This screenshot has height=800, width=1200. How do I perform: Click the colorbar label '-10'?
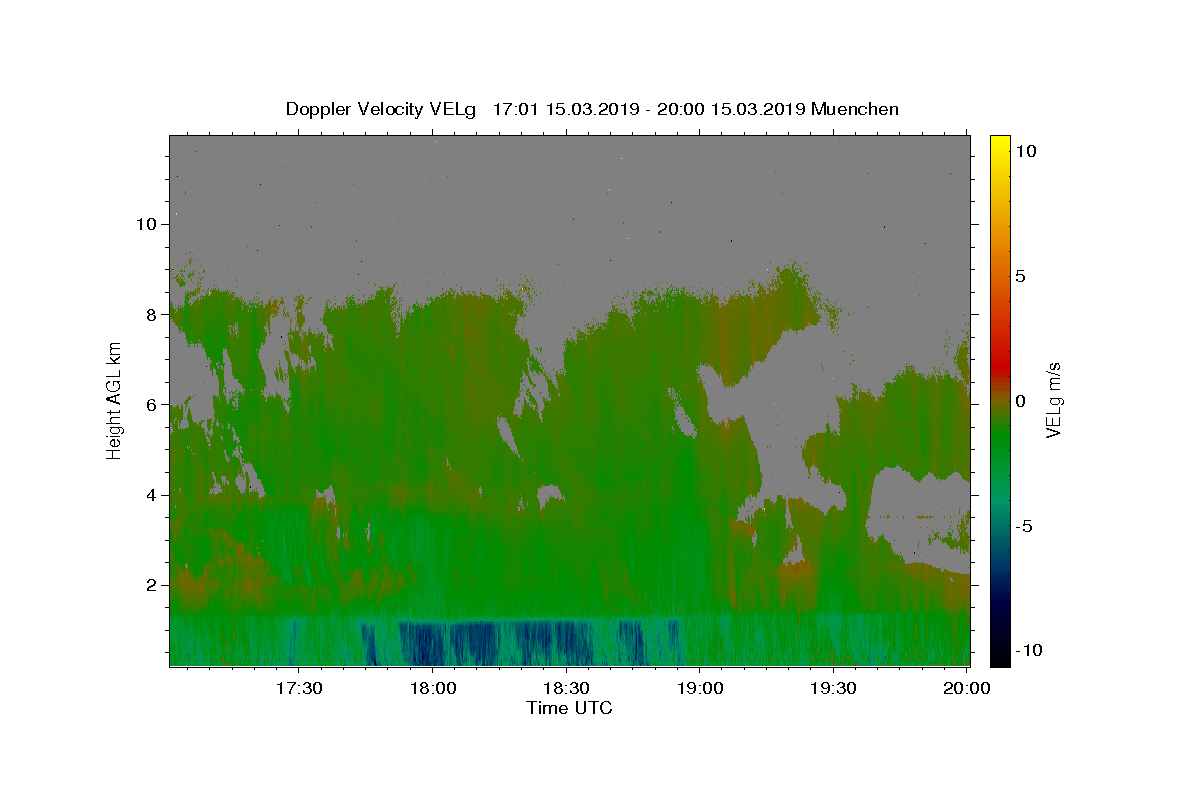tap(1028, 650)
